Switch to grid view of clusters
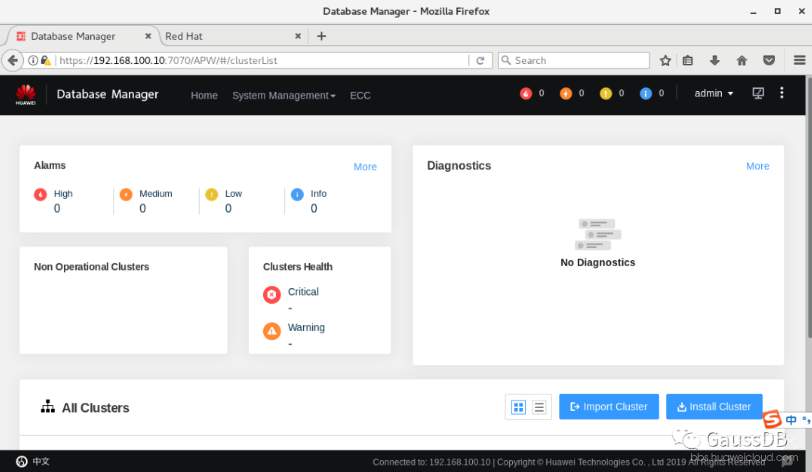The height and width of the screenshot is (472, 812). (x=518, y=407)
